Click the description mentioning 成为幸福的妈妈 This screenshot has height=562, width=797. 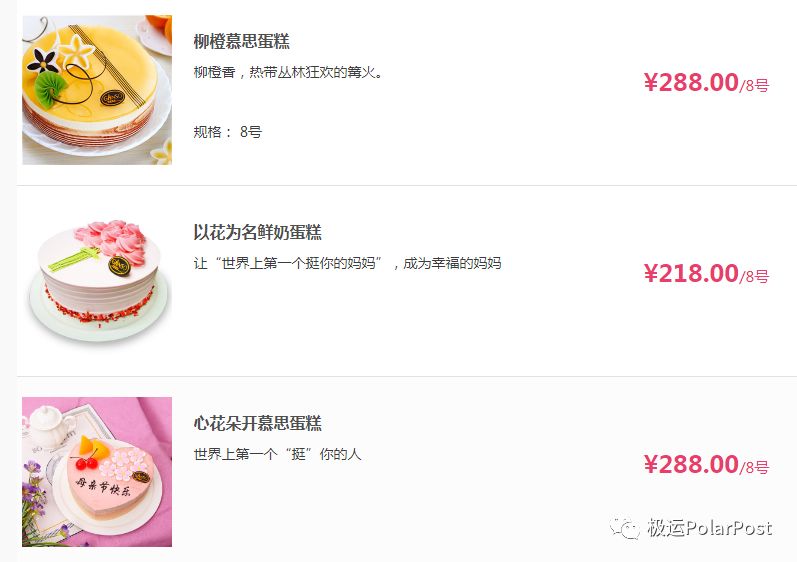click(x=347, y=263)
